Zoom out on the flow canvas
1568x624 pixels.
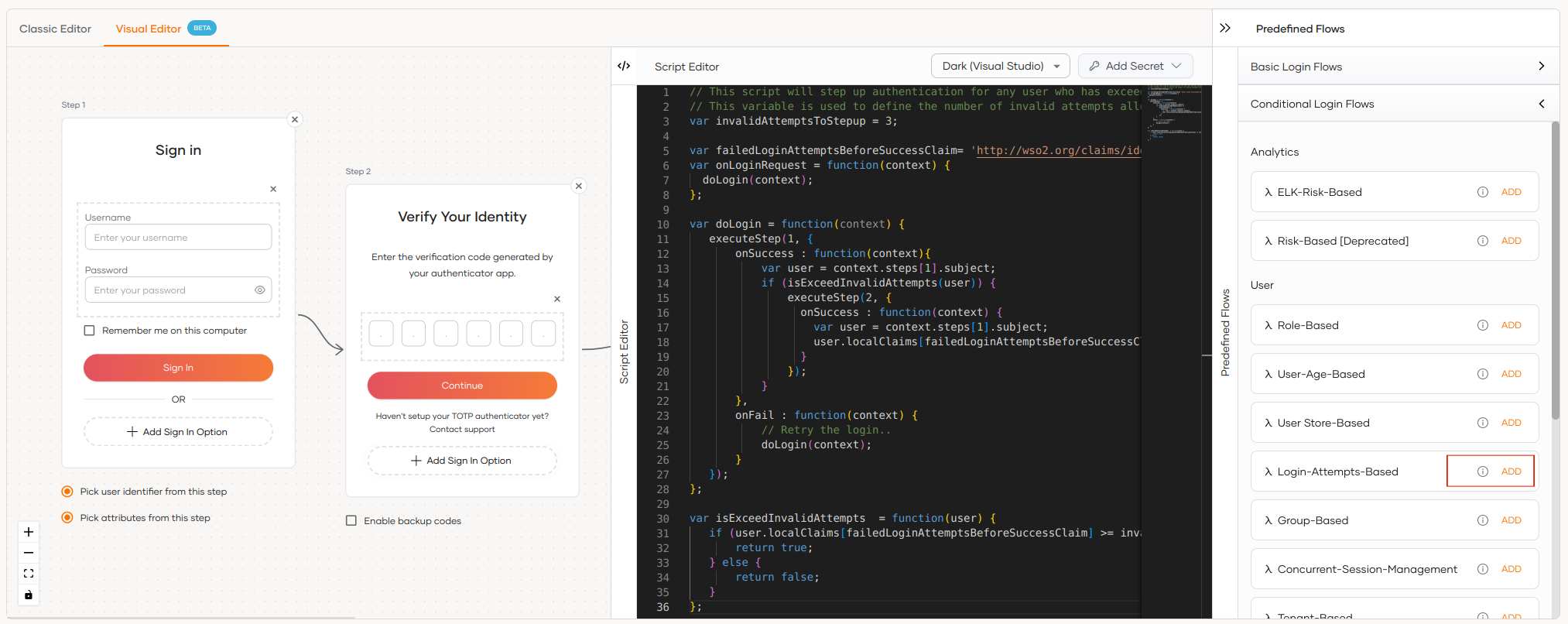(x=29, y=553)
